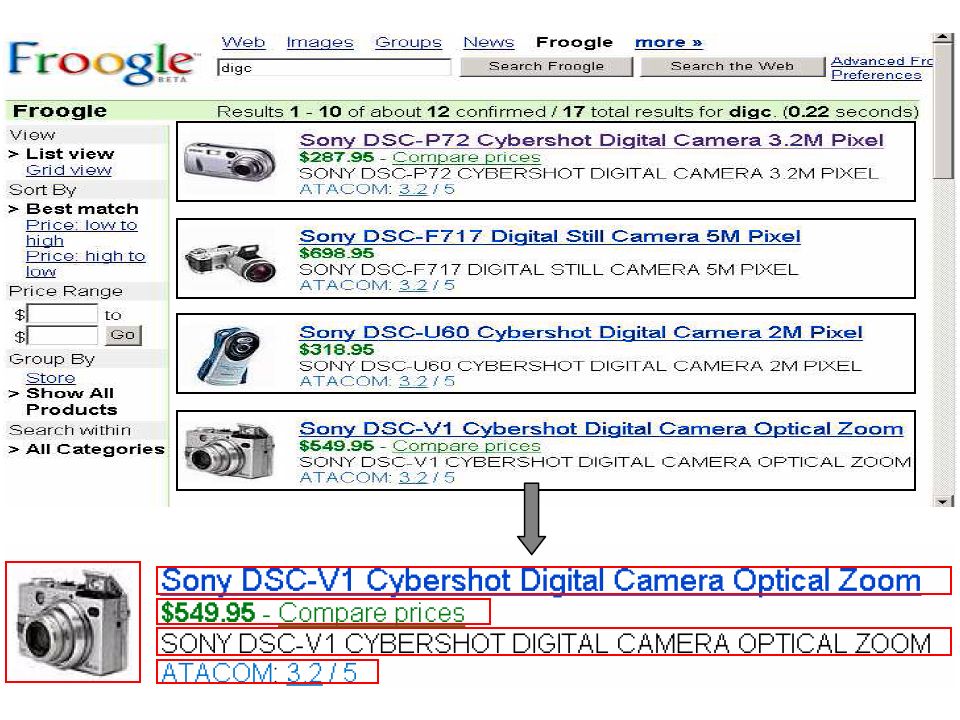Open Sony DSC-F717 Digital Still Camera link

(x=550, y=236)
